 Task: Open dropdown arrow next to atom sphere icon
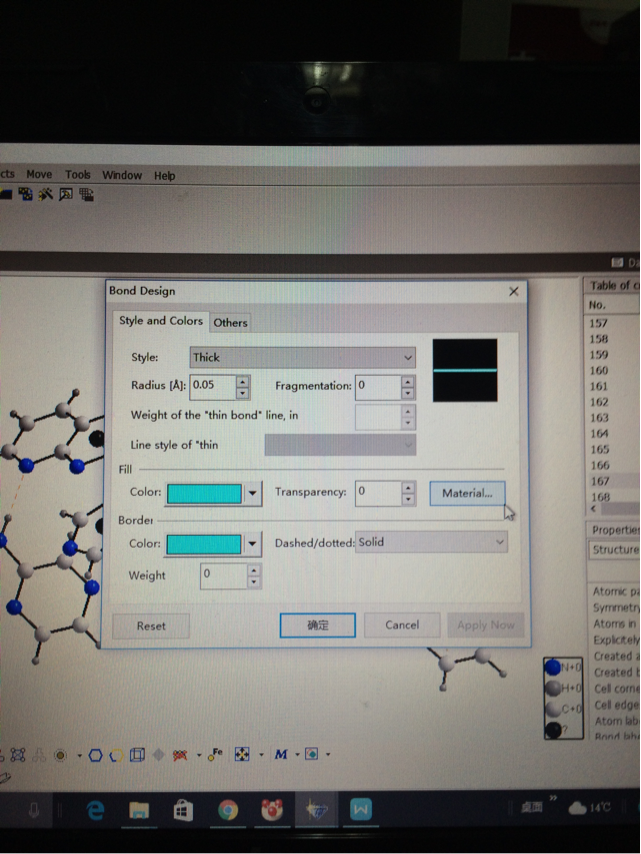tap(79, 755)
